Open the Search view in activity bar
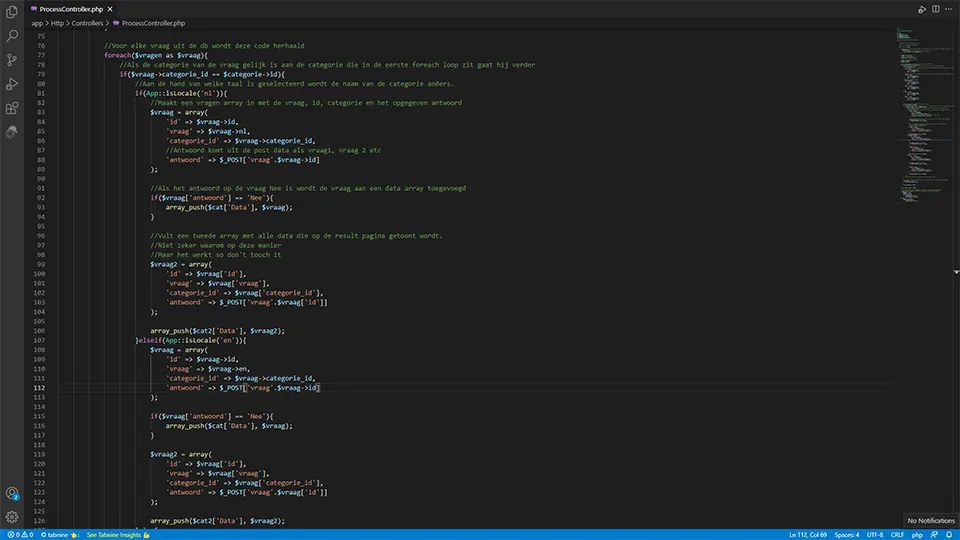This screenshot has height=540, width=960. [x=12, y=36]
